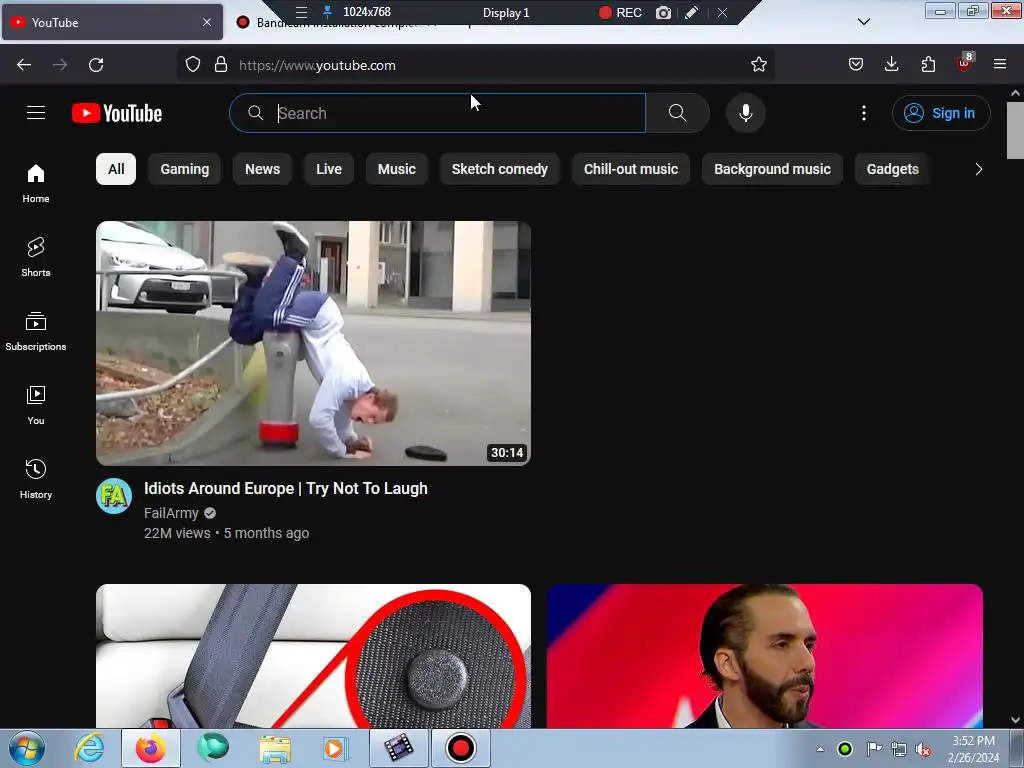
Task: Open the YouTube guide hamburger menu
Action: (x=36, y=113)
